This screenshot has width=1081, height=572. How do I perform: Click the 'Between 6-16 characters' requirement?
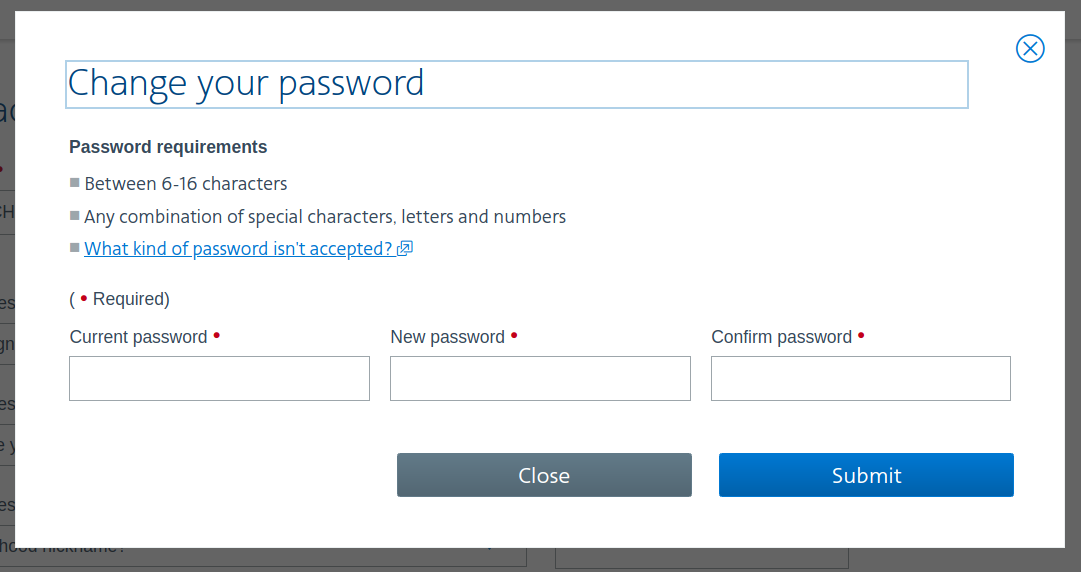click(x=186, y=184)
